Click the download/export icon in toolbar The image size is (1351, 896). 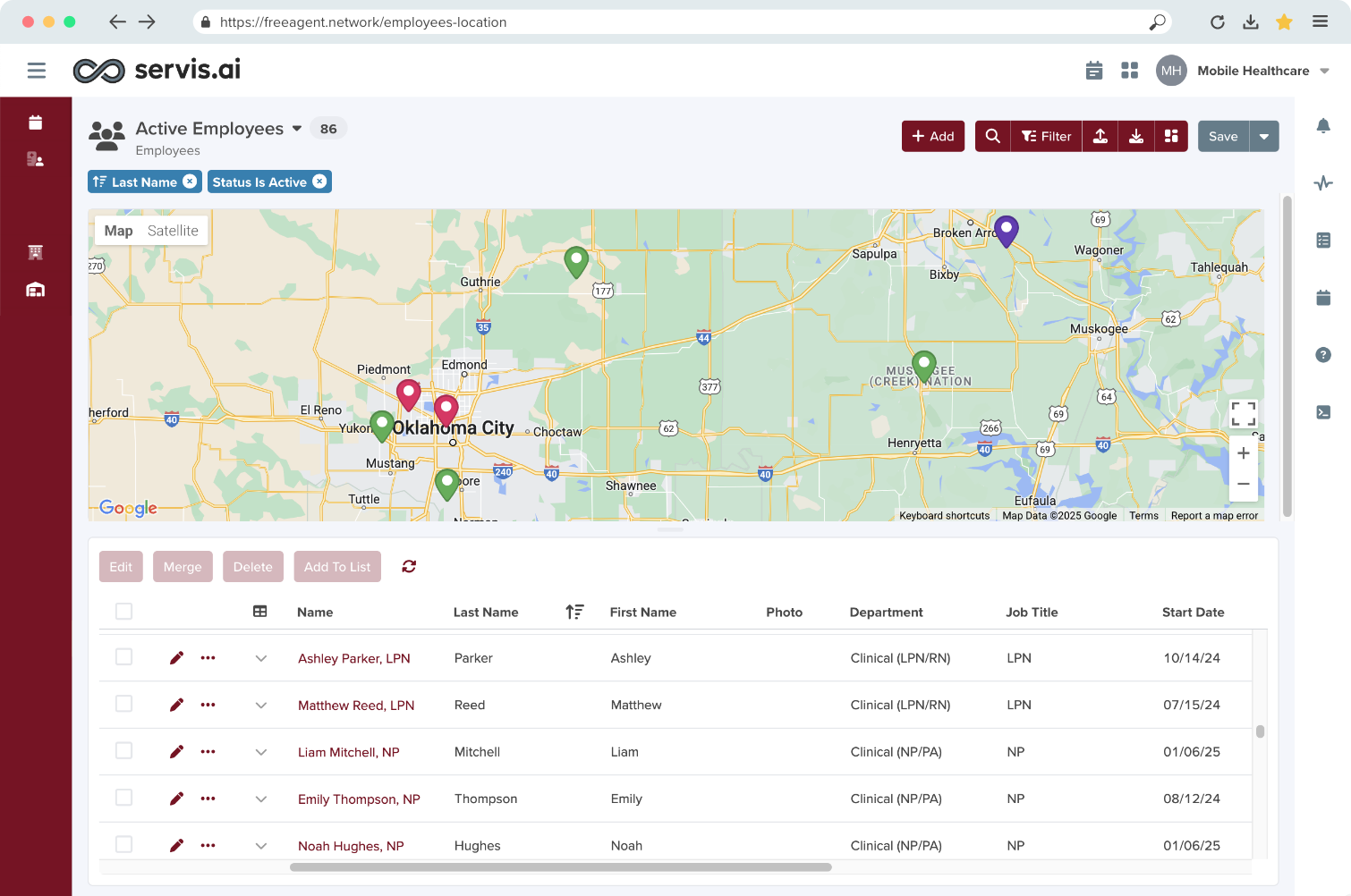click(1135, 136)
